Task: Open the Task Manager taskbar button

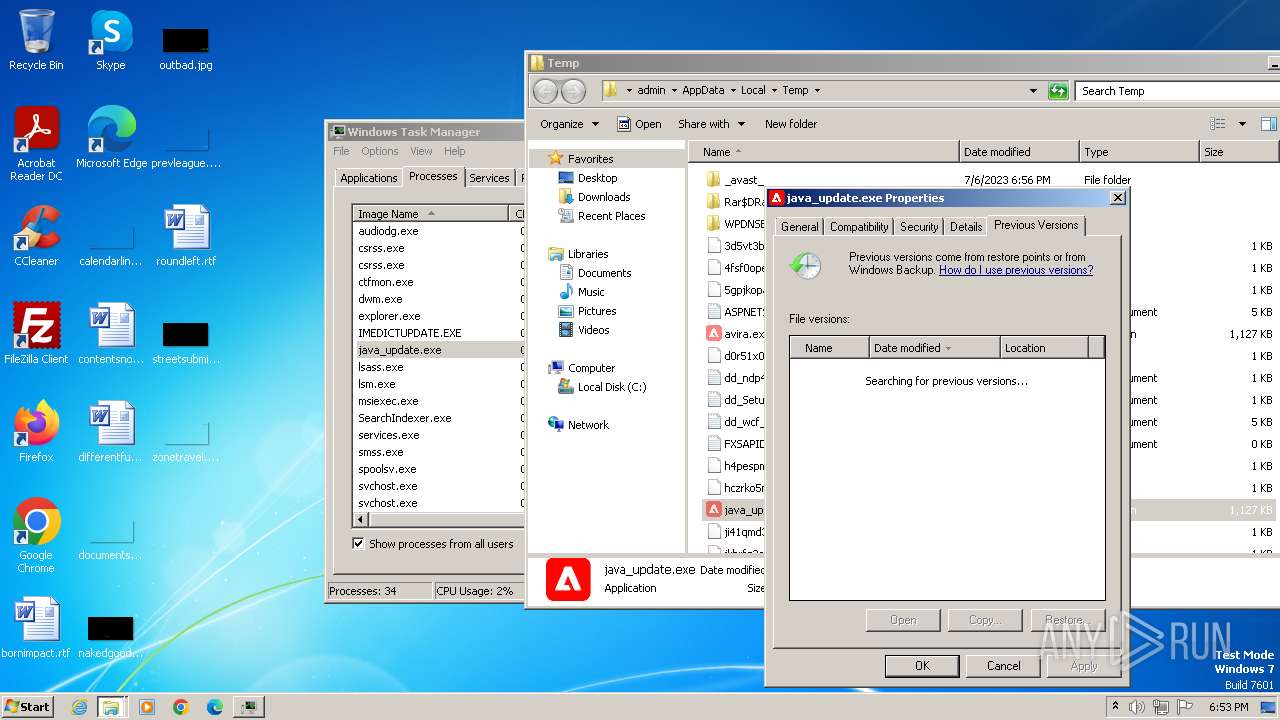Action: tap(249, 707)
